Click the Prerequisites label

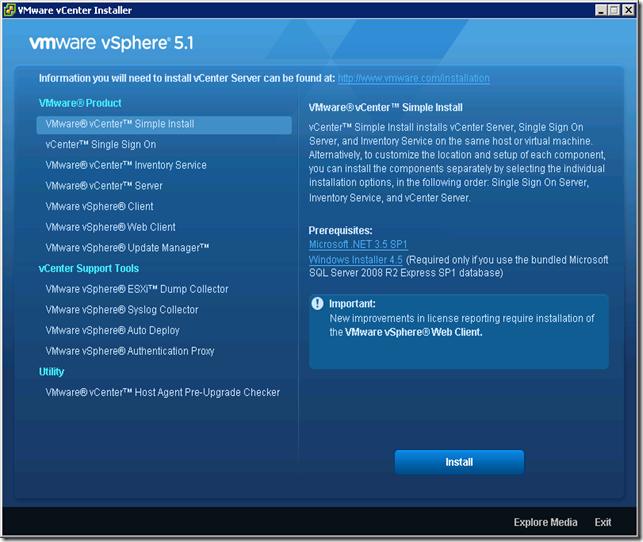[340, 230]
